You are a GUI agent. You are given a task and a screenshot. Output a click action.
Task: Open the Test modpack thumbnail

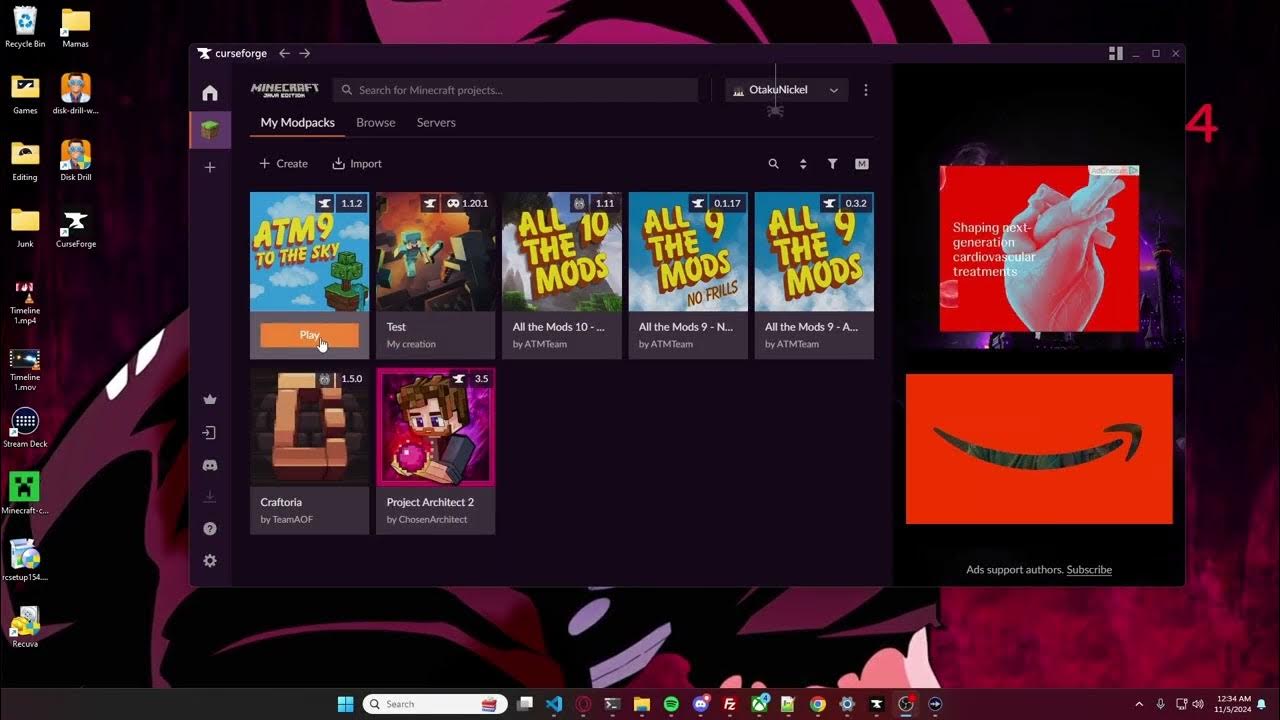tap(435, 252)
